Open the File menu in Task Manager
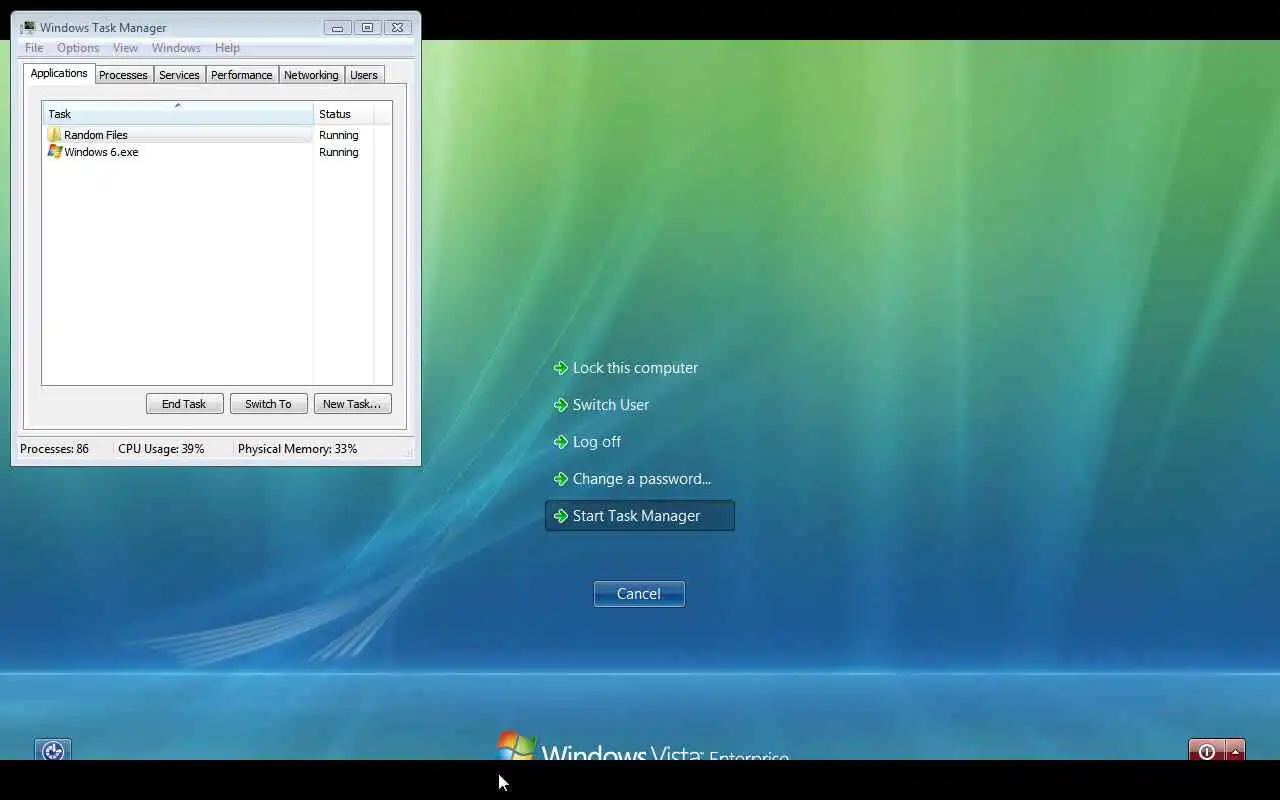Viewport: 1280px width, 800px height. point(34,48)
